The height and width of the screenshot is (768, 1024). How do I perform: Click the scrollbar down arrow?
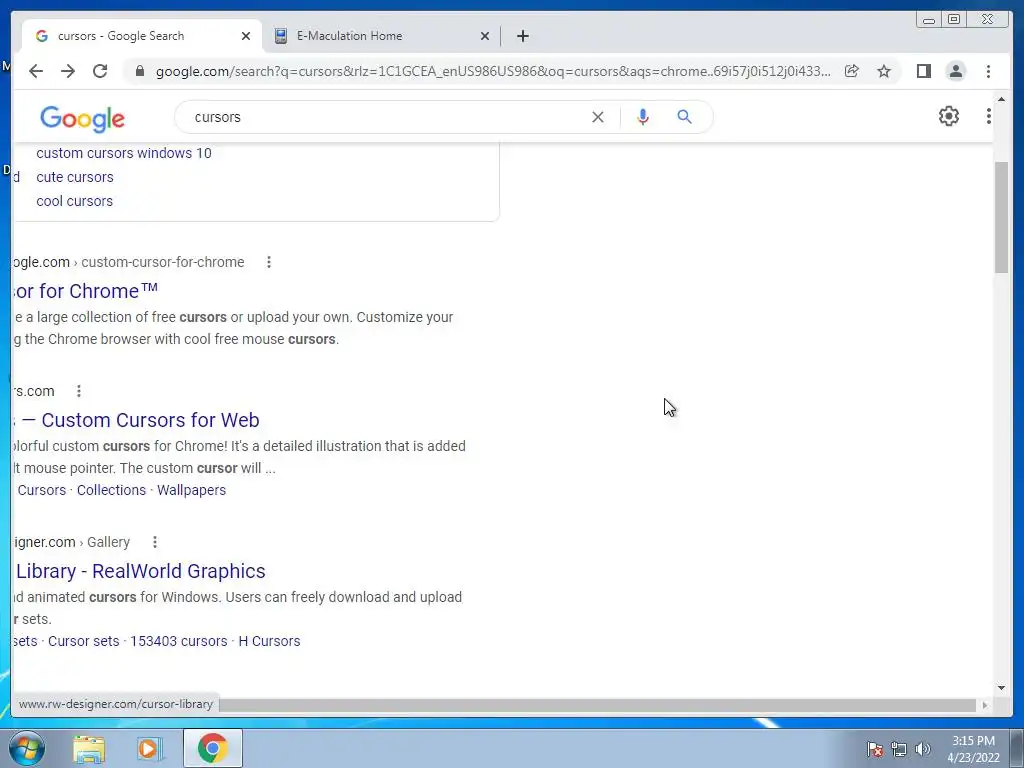[x=1001, y=687]
